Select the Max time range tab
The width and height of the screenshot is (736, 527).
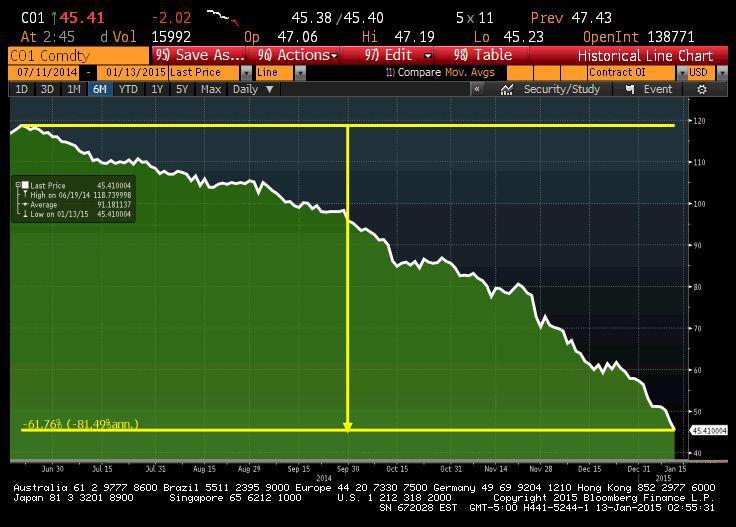pyautogui.click(x=211, y=89)
